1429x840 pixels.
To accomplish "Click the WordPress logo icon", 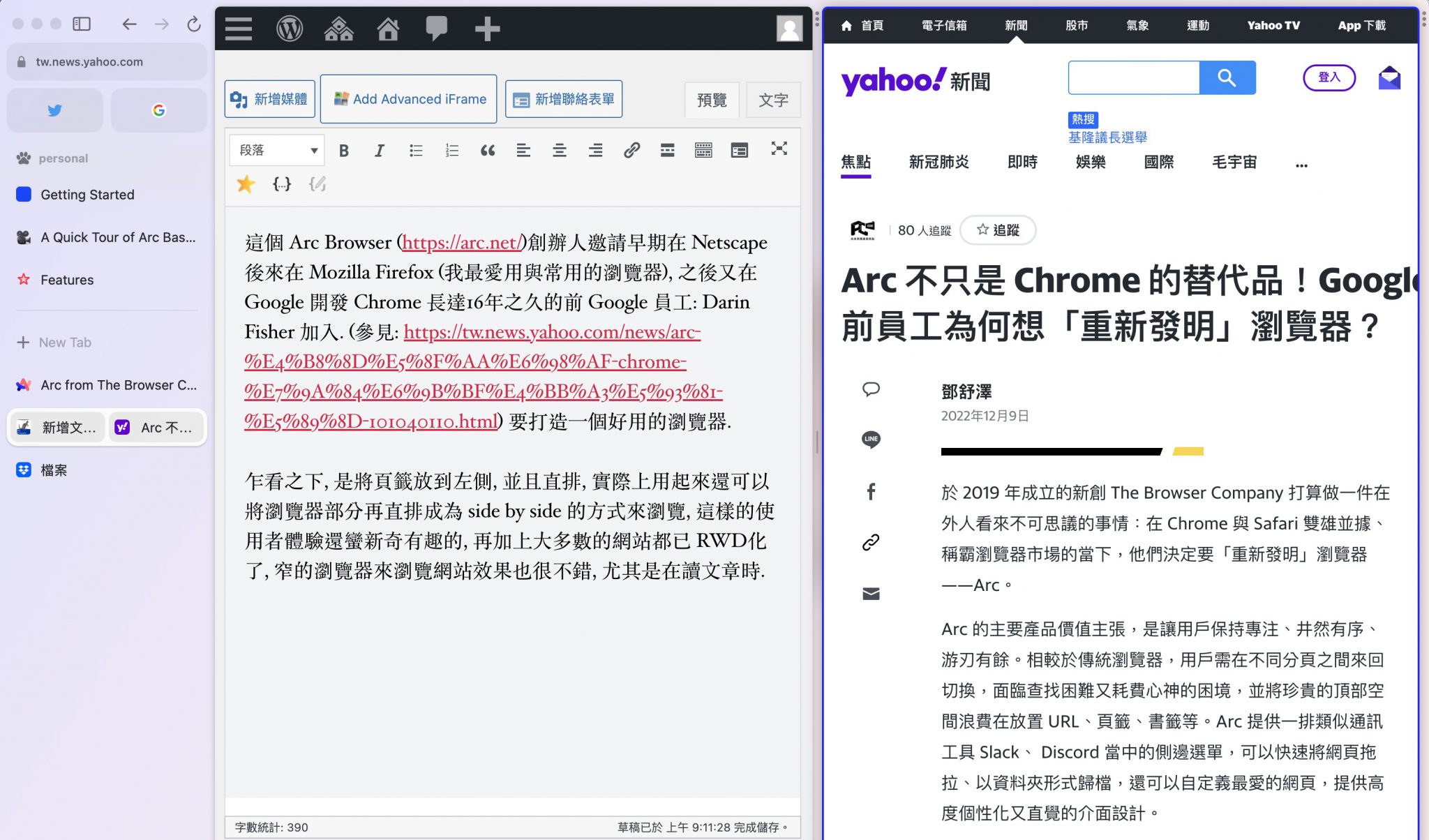I will pos(290,29).
